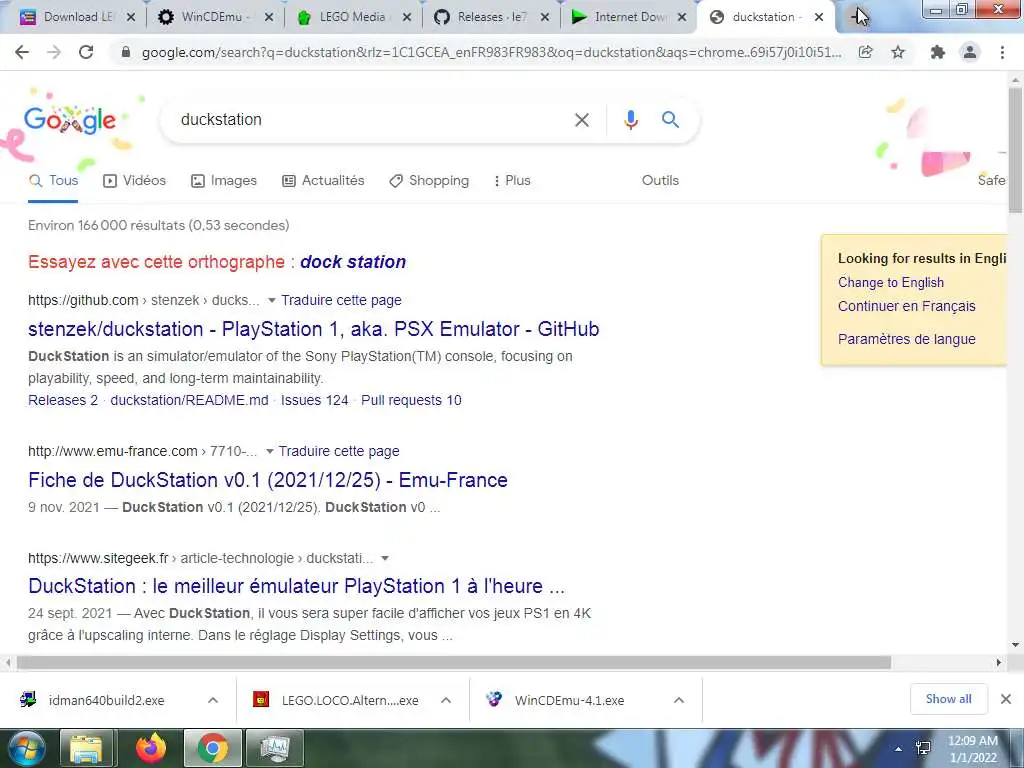
Task: Expand the Plus filters menu
Action: tap(512, 181)
